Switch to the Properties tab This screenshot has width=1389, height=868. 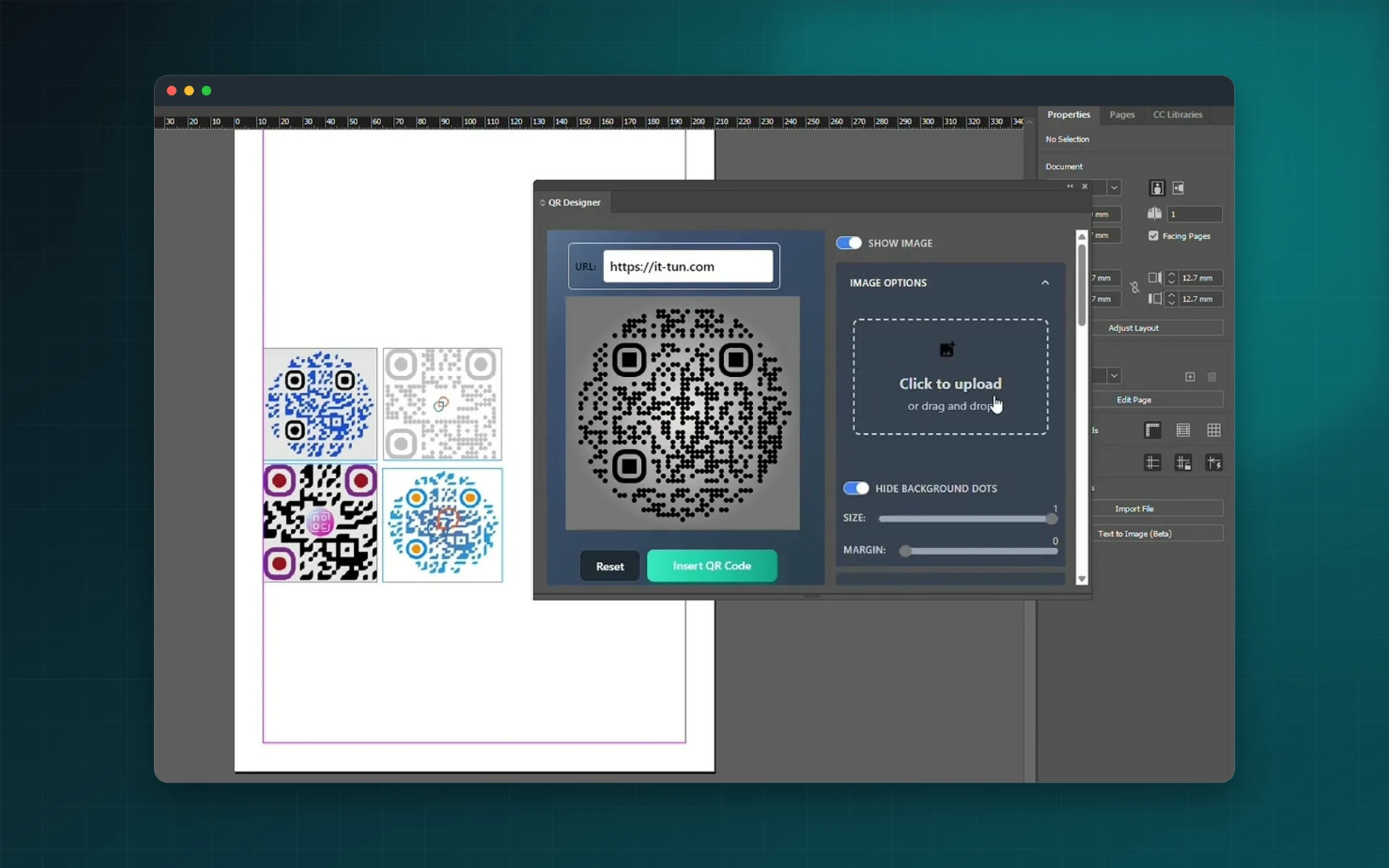pos(1069,114)
